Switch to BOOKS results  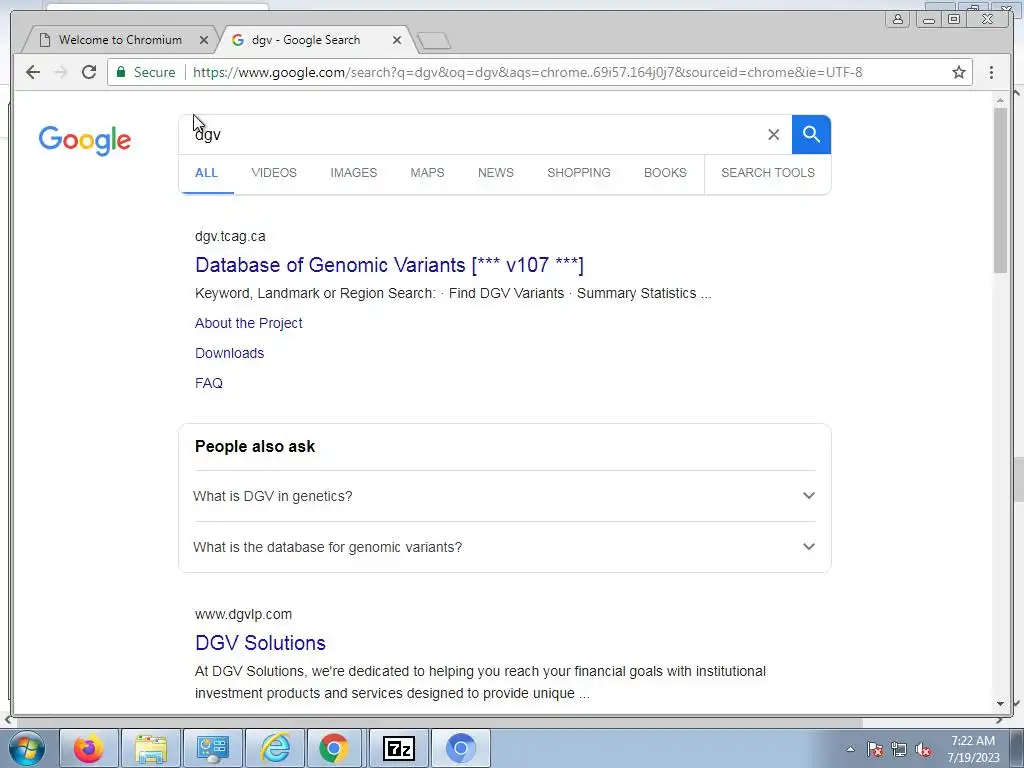pos(665,173)
